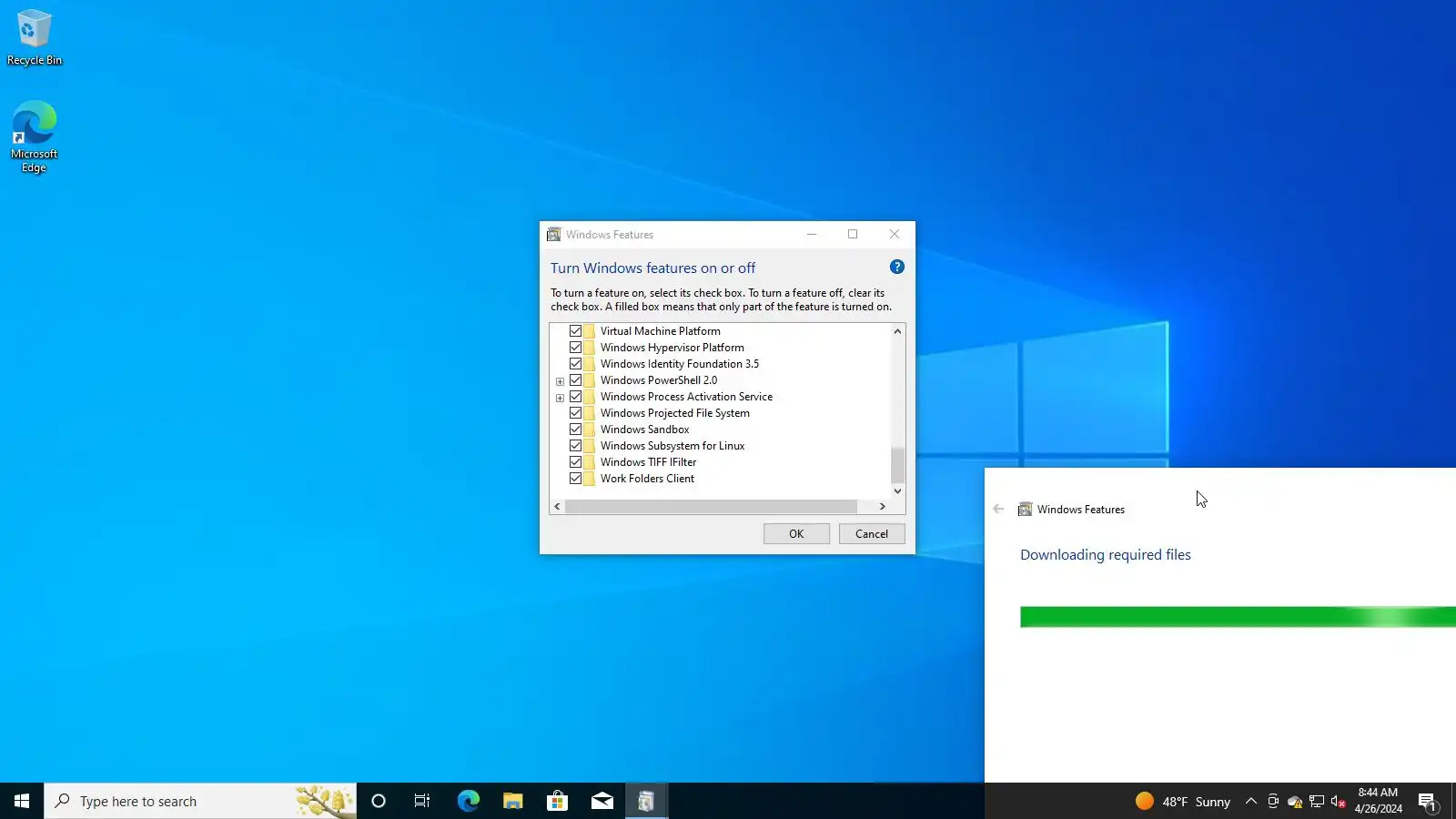Viewport: 1456px width, 819px height.
Task: Select the 'Windows TIFF IFilter' label
Action: click(x=649, y=462)
